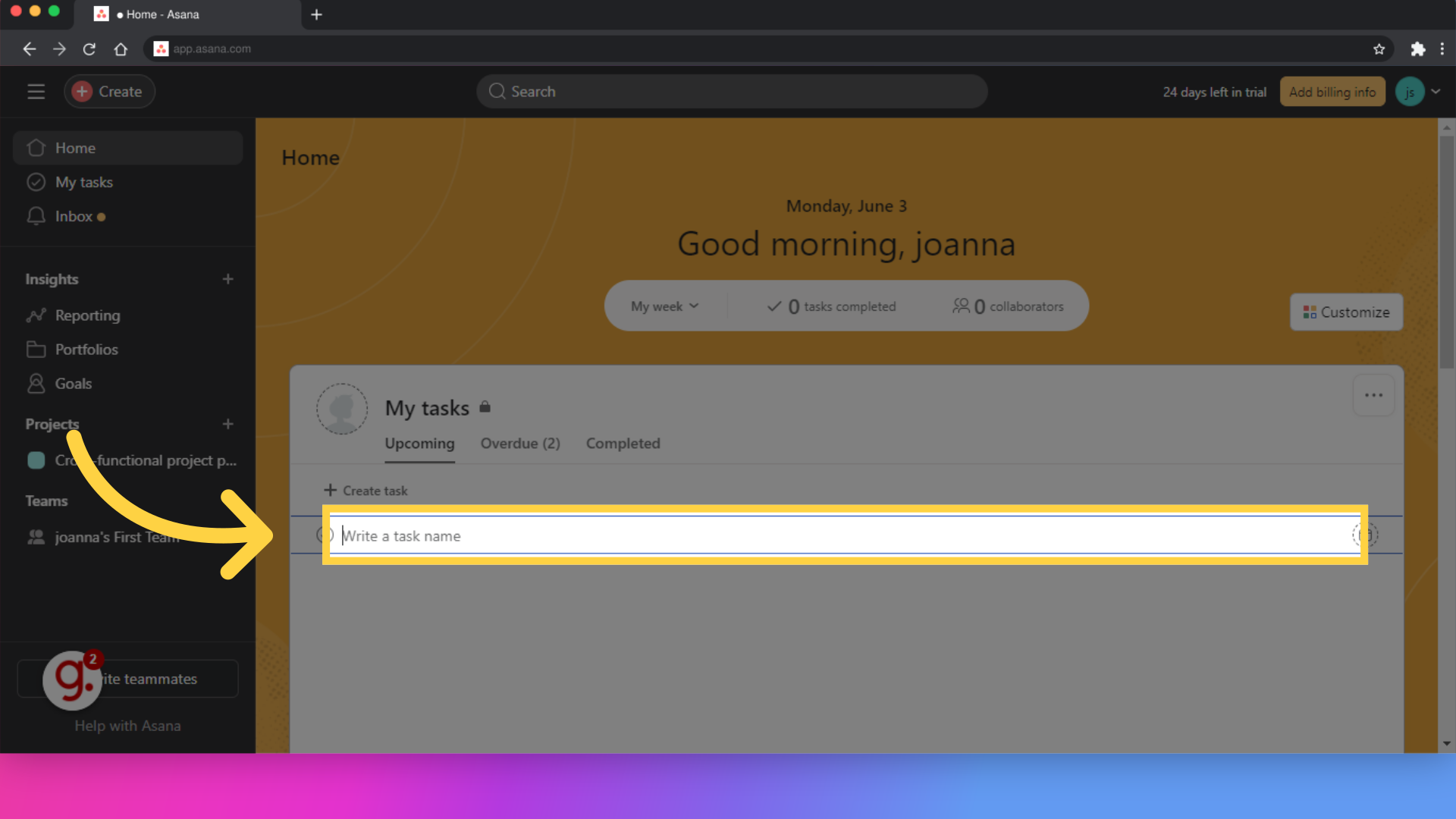This screenshot has height=819, width=1456.
Task: Open the js profile avatar
Action: [x=1410, y=92]
